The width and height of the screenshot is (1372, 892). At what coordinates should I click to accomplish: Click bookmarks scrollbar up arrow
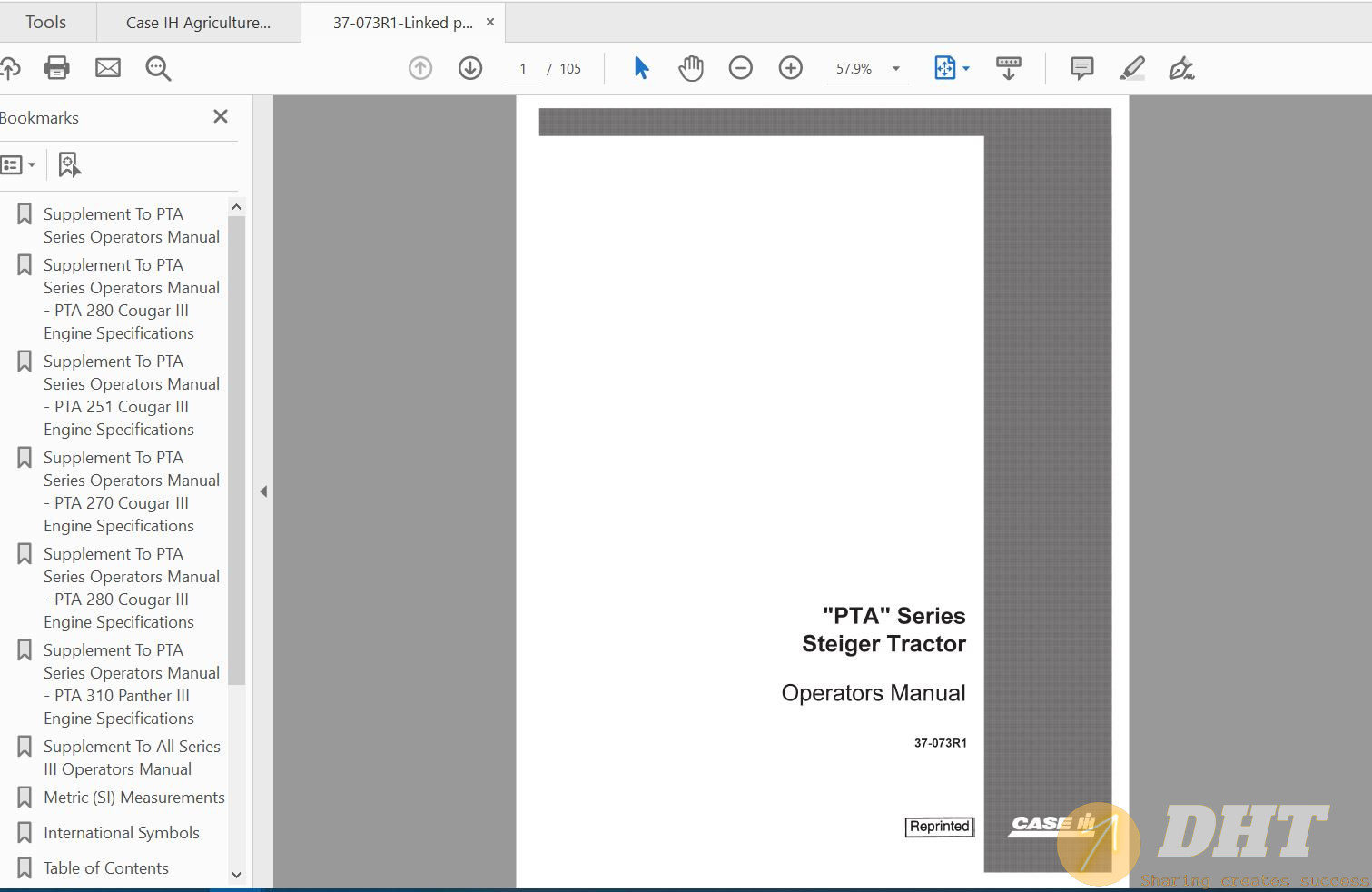[236, 207]
